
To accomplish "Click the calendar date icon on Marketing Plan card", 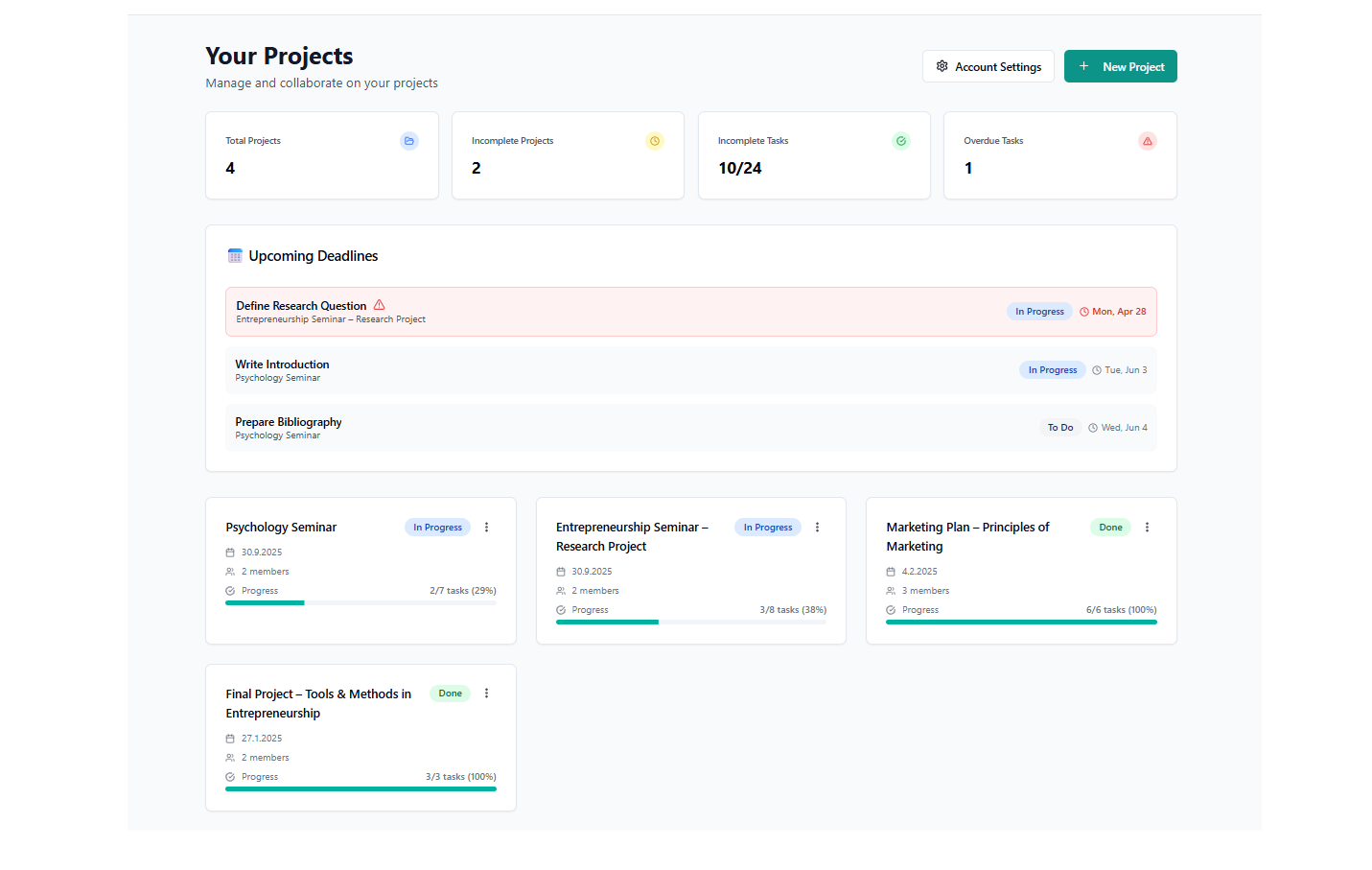I will point(890,571).
